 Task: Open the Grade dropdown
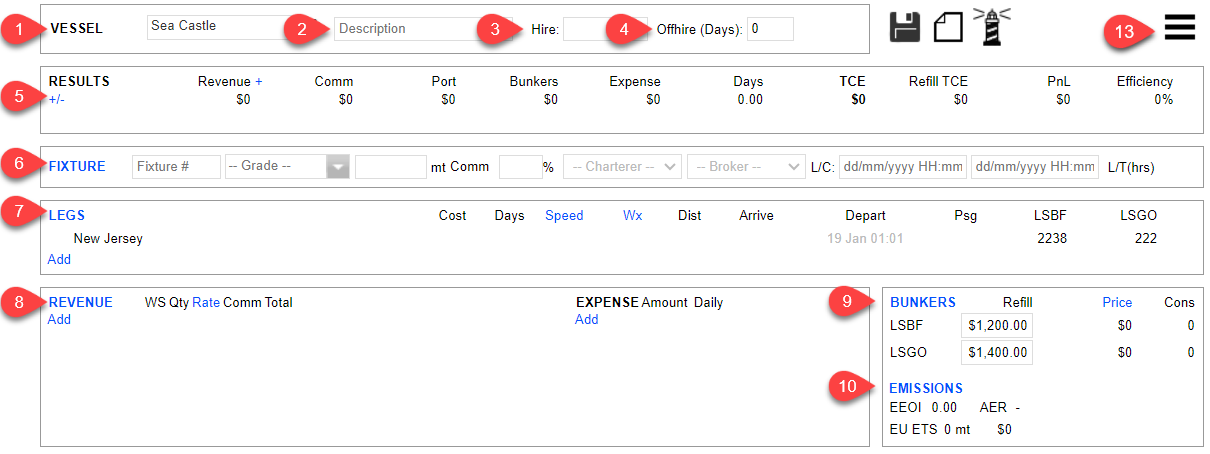(x=287, y=166)
